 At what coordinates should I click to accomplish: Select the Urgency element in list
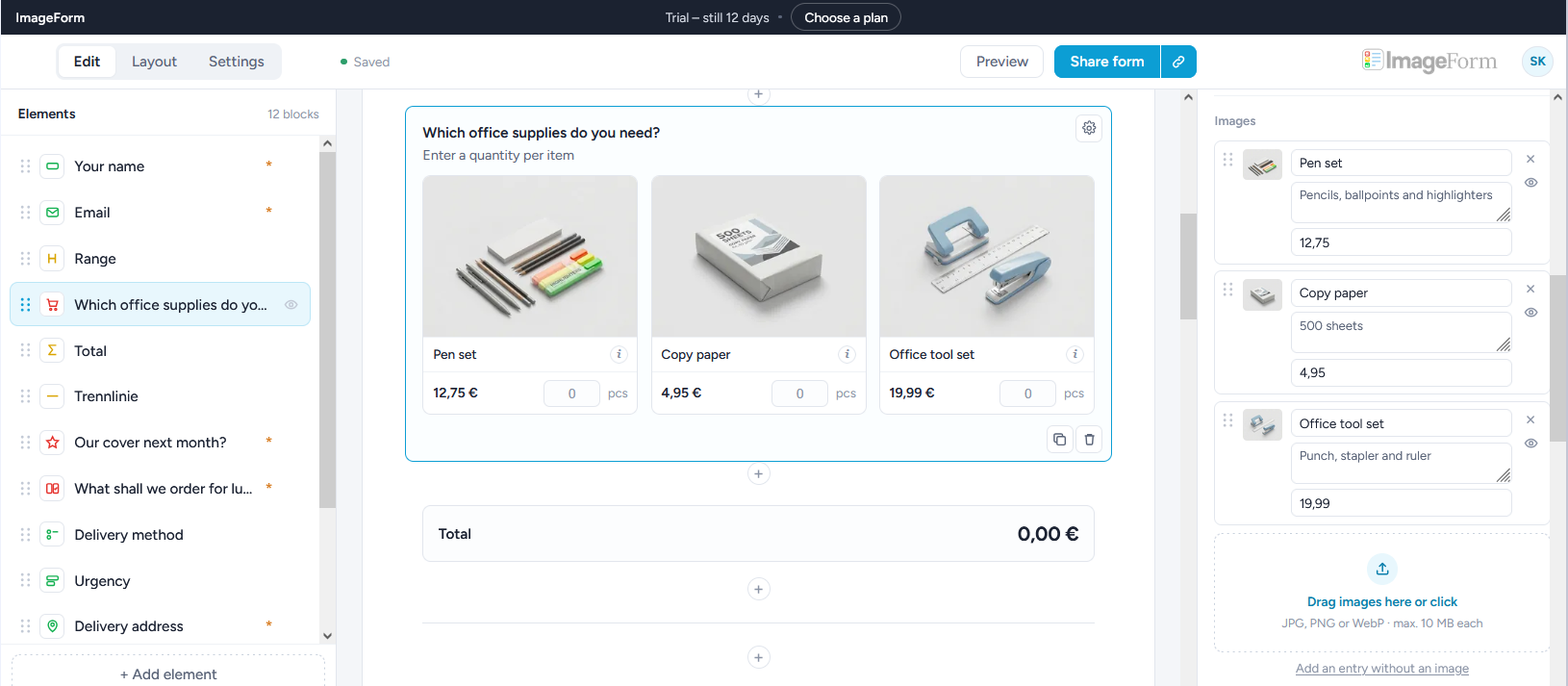[160, 580]
